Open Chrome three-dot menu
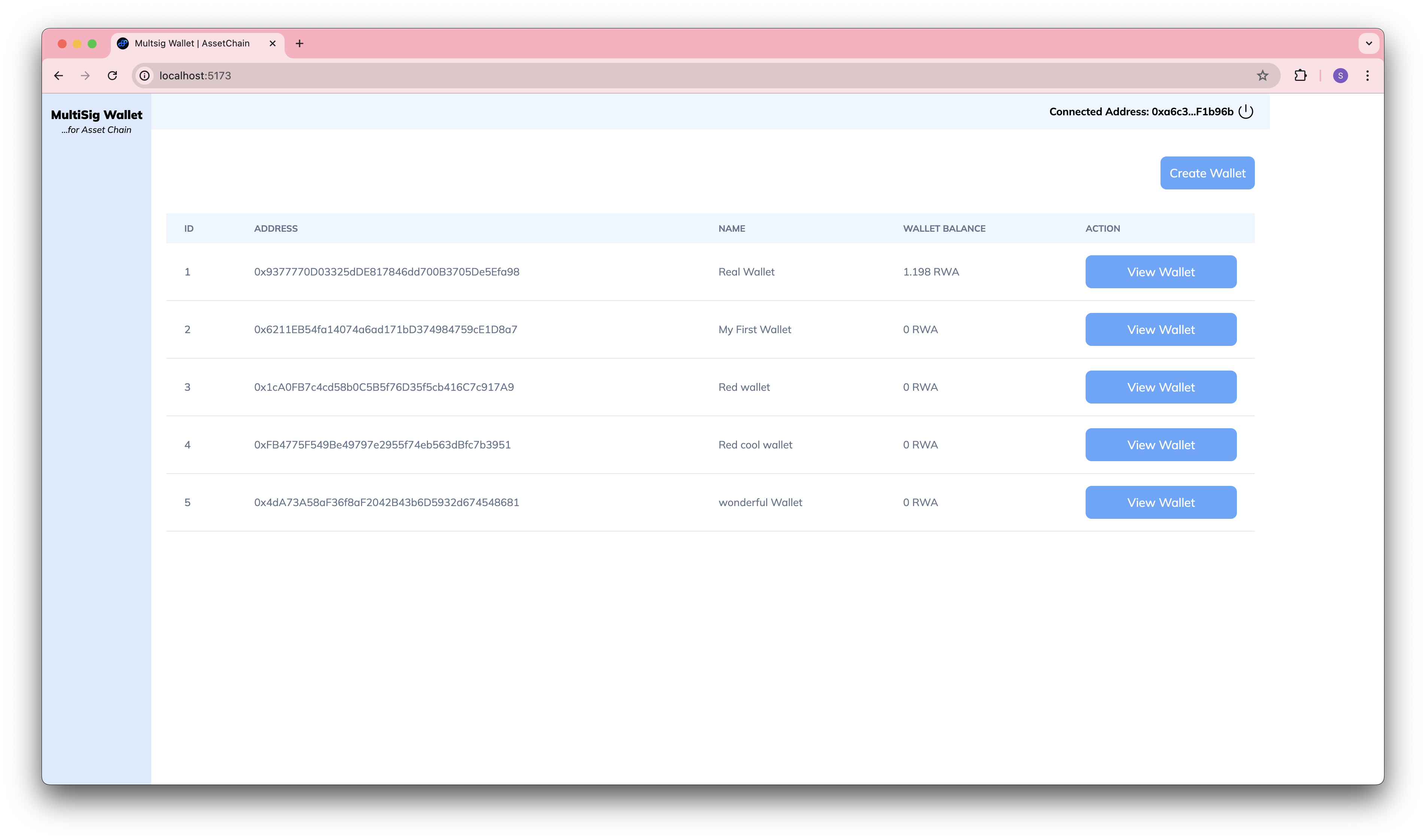 coord(1367,75)
